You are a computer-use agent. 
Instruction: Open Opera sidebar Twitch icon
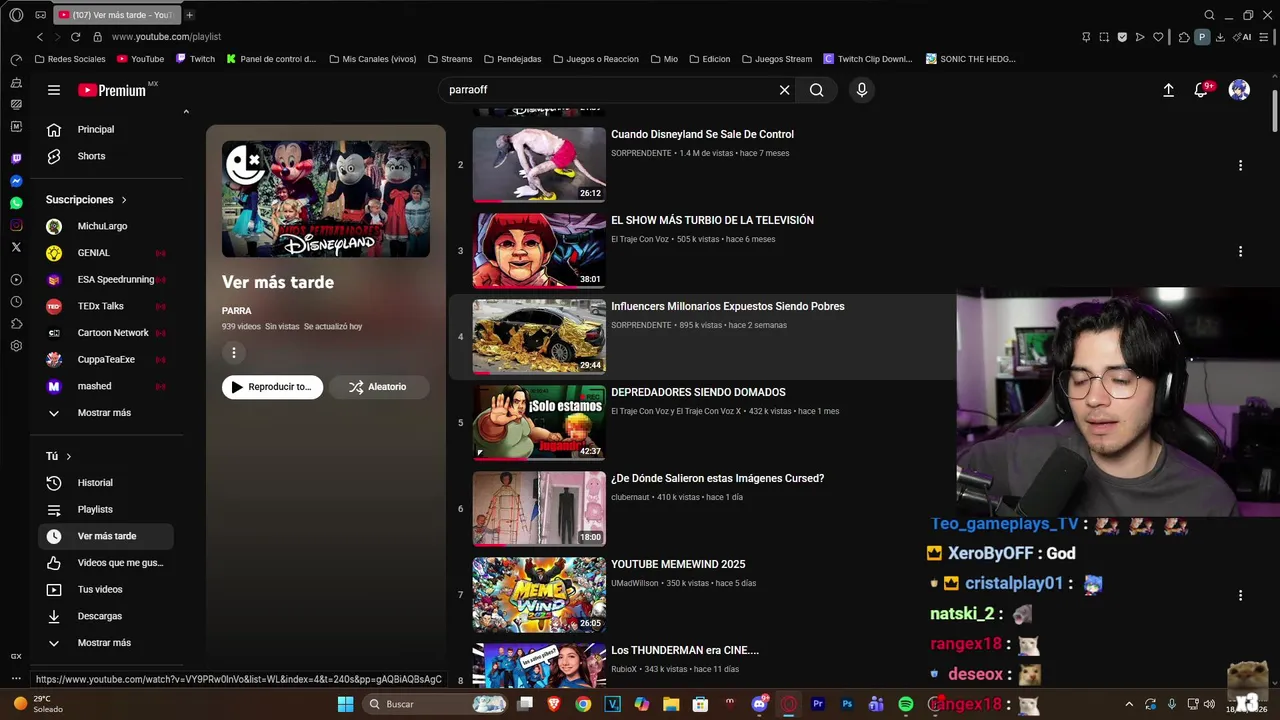tap(16, 159)
